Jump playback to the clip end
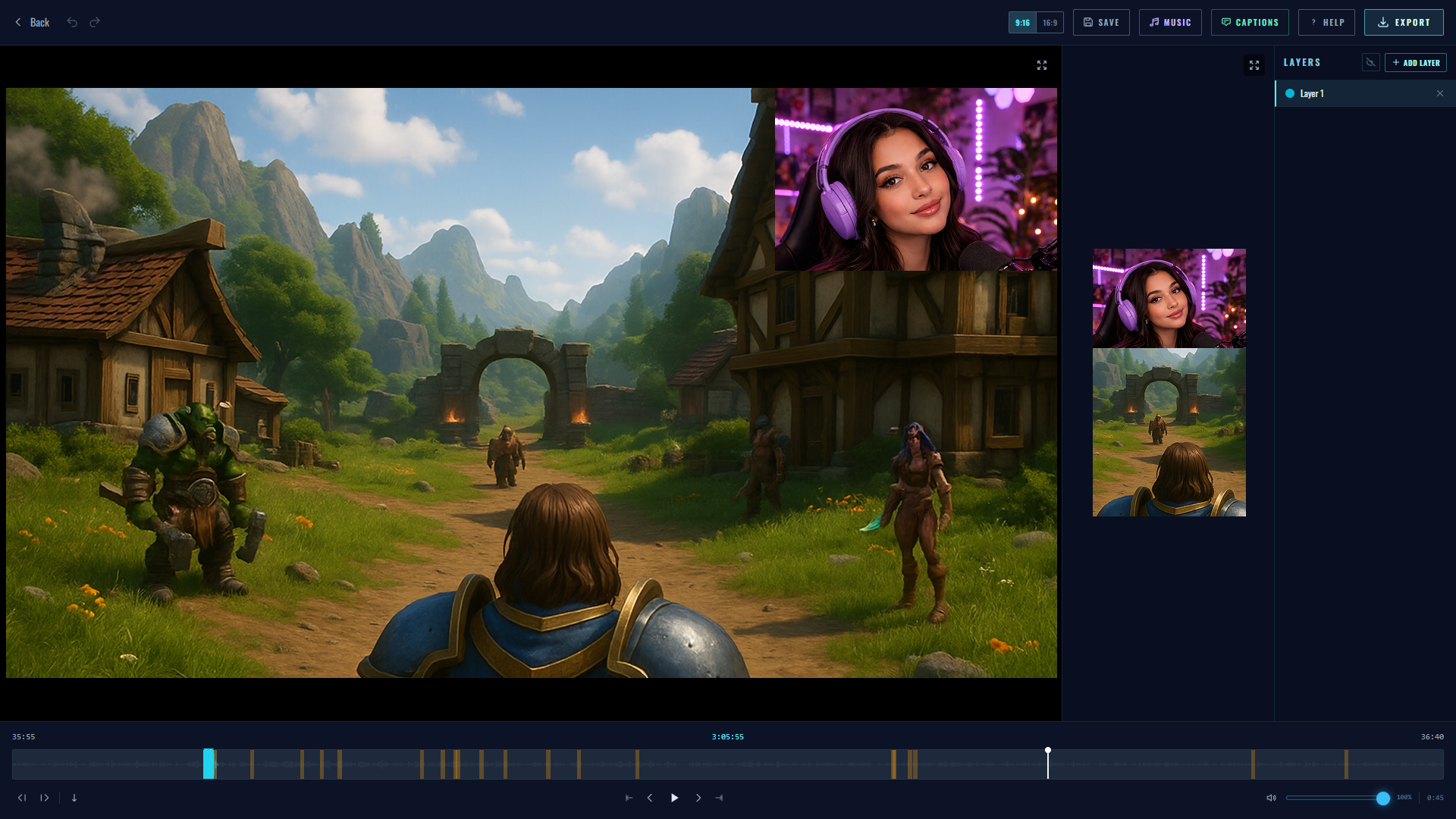The height and width of the screenshot is (819, 1456). [720, 798]
